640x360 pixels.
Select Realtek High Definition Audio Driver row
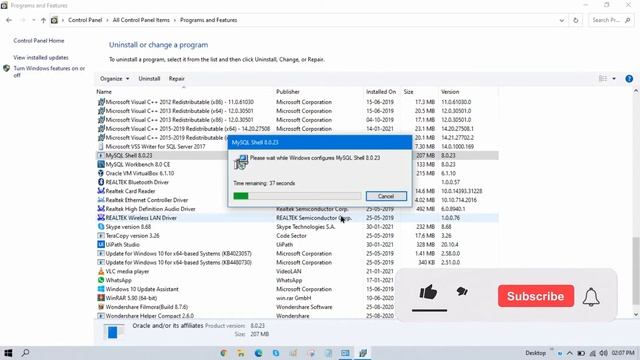click(297, 209)
